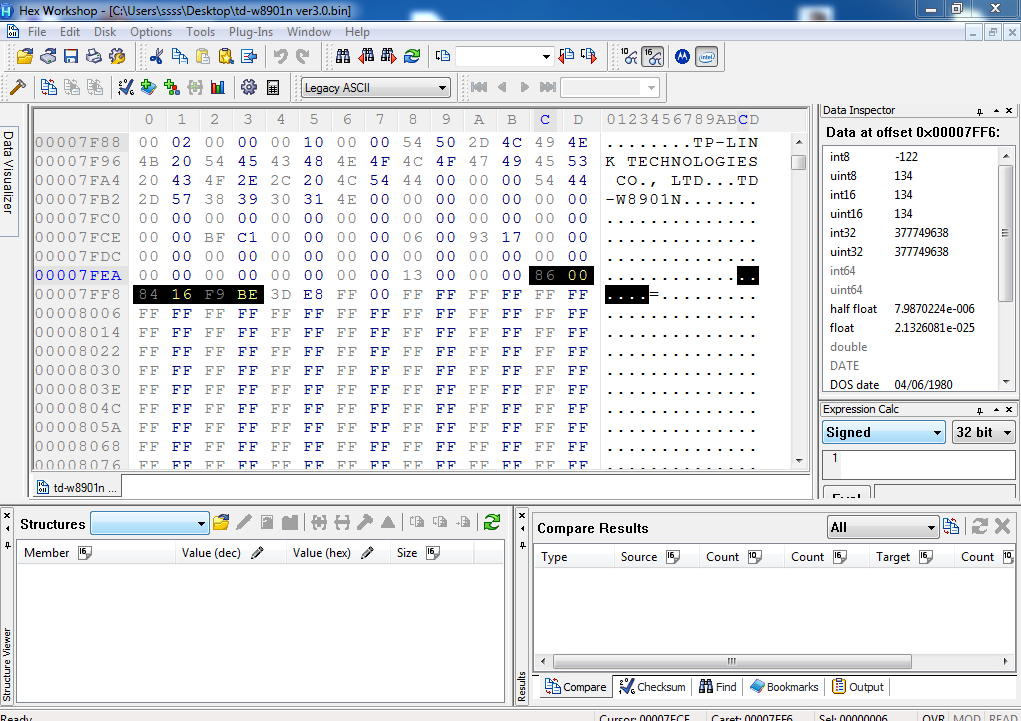1021x721 pixels.
Task: Sort by the Type column in Compare Results
Action: [x=574, y=557]
